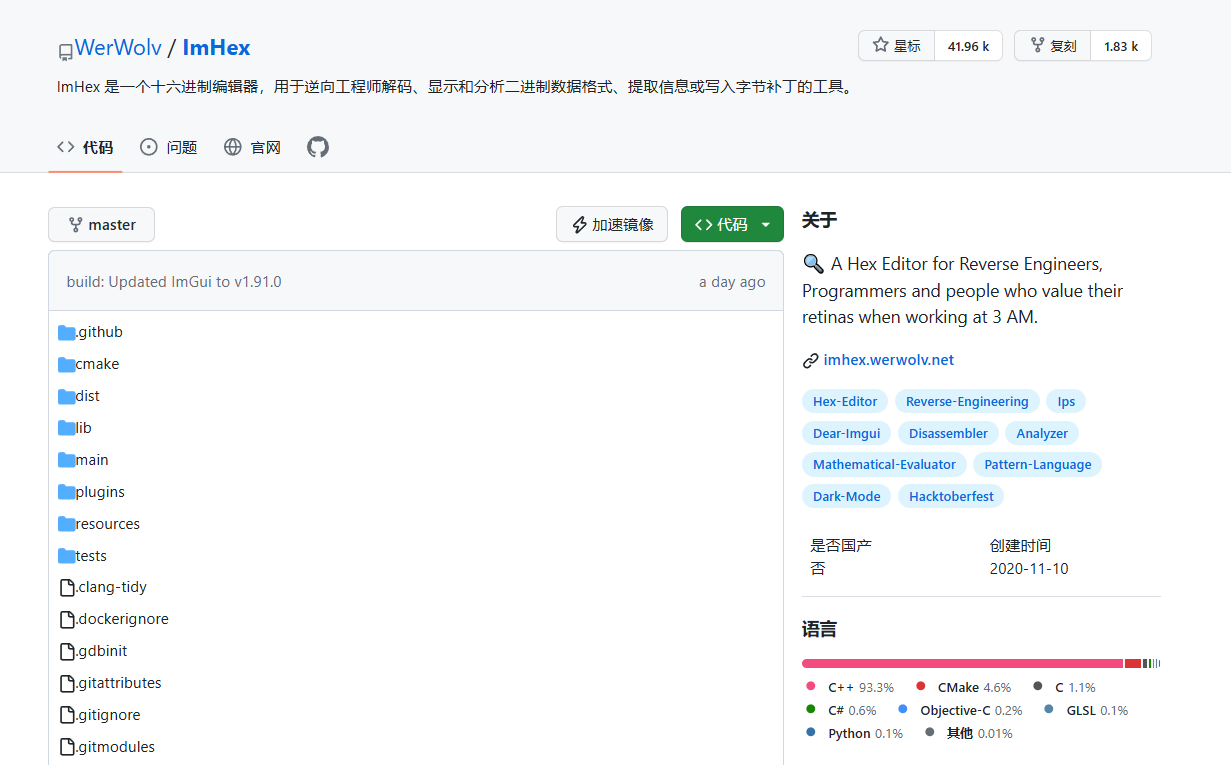Click the Hex-Editor topic tag
Viewport: 1231px width, 765px height.
[x=845, y=402]
